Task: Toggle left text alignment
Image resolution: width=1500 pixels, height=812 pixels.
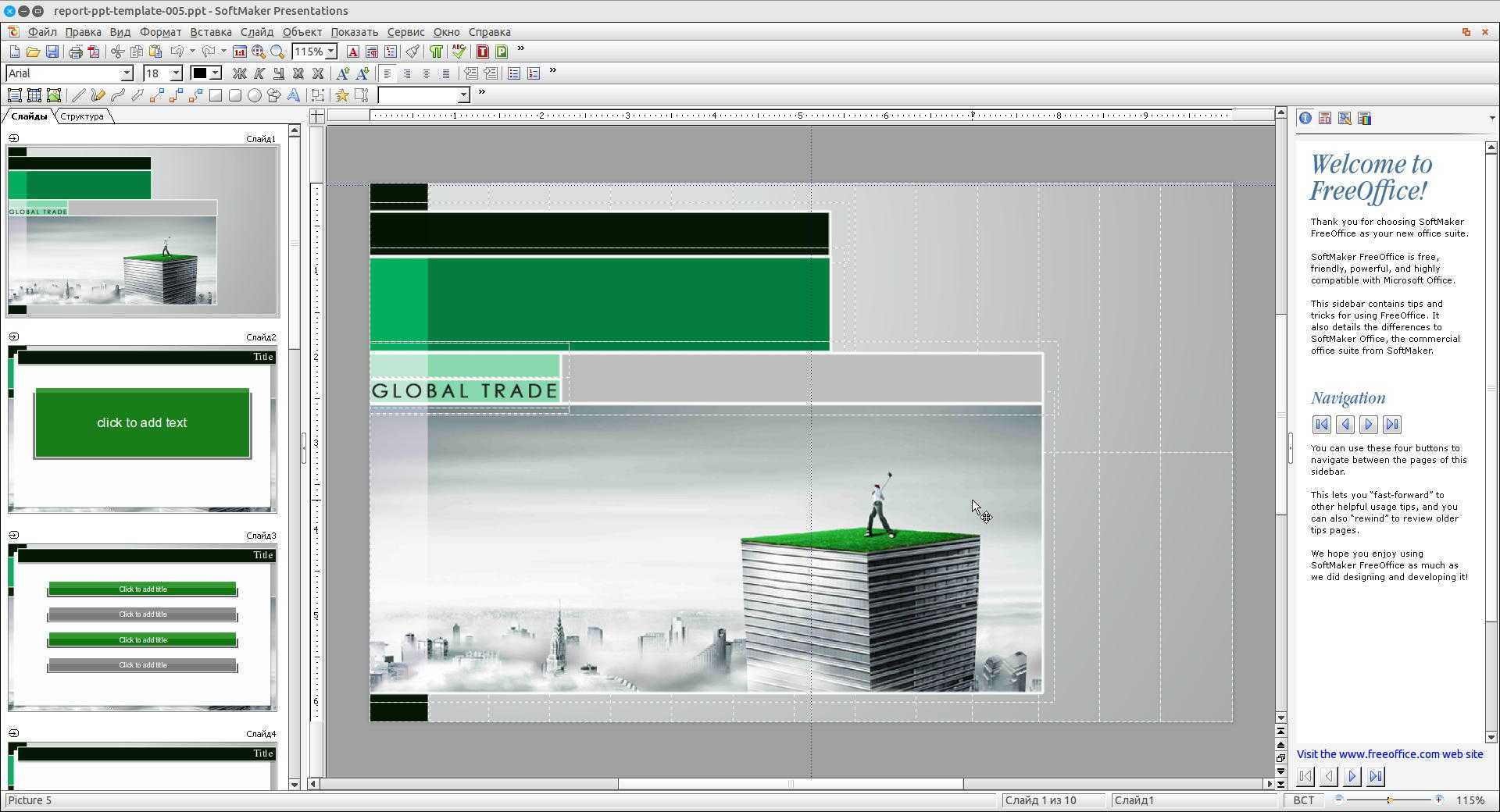Action: click(x=387, y=73)
